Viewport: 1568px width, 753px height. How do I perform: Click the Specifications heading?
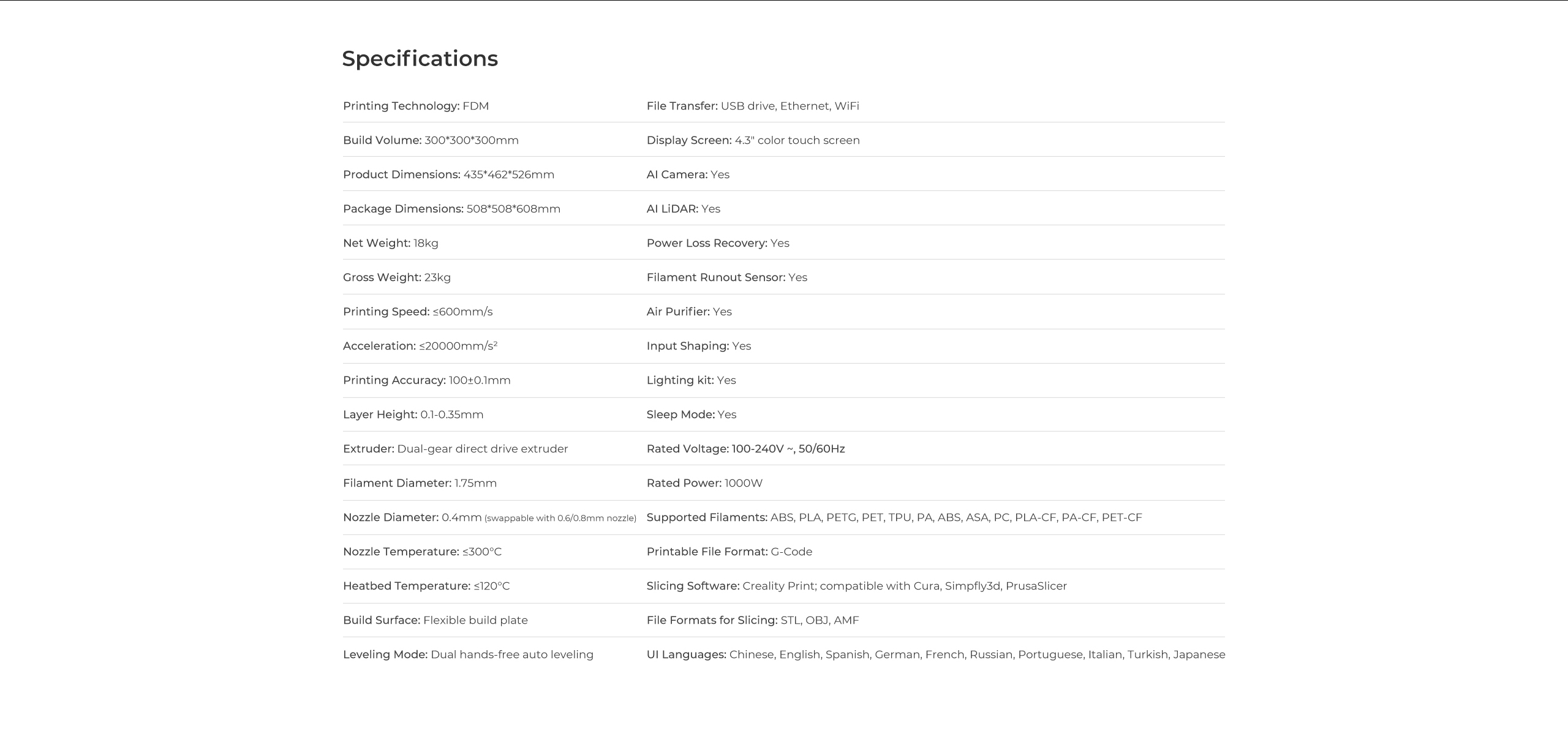[x=420, y=59]
